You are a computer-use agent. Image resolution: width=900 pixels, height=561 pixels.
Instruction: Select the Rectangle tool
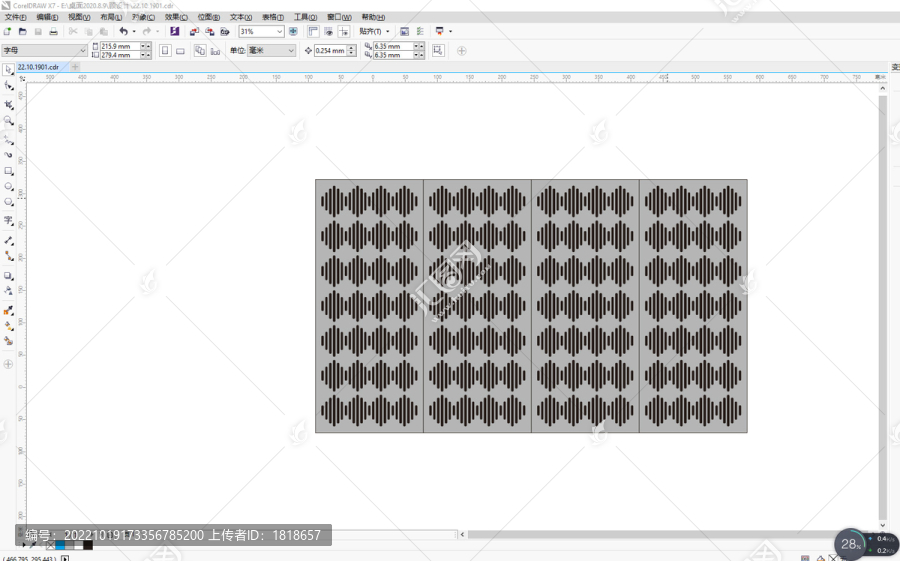[x=8, y=171]
